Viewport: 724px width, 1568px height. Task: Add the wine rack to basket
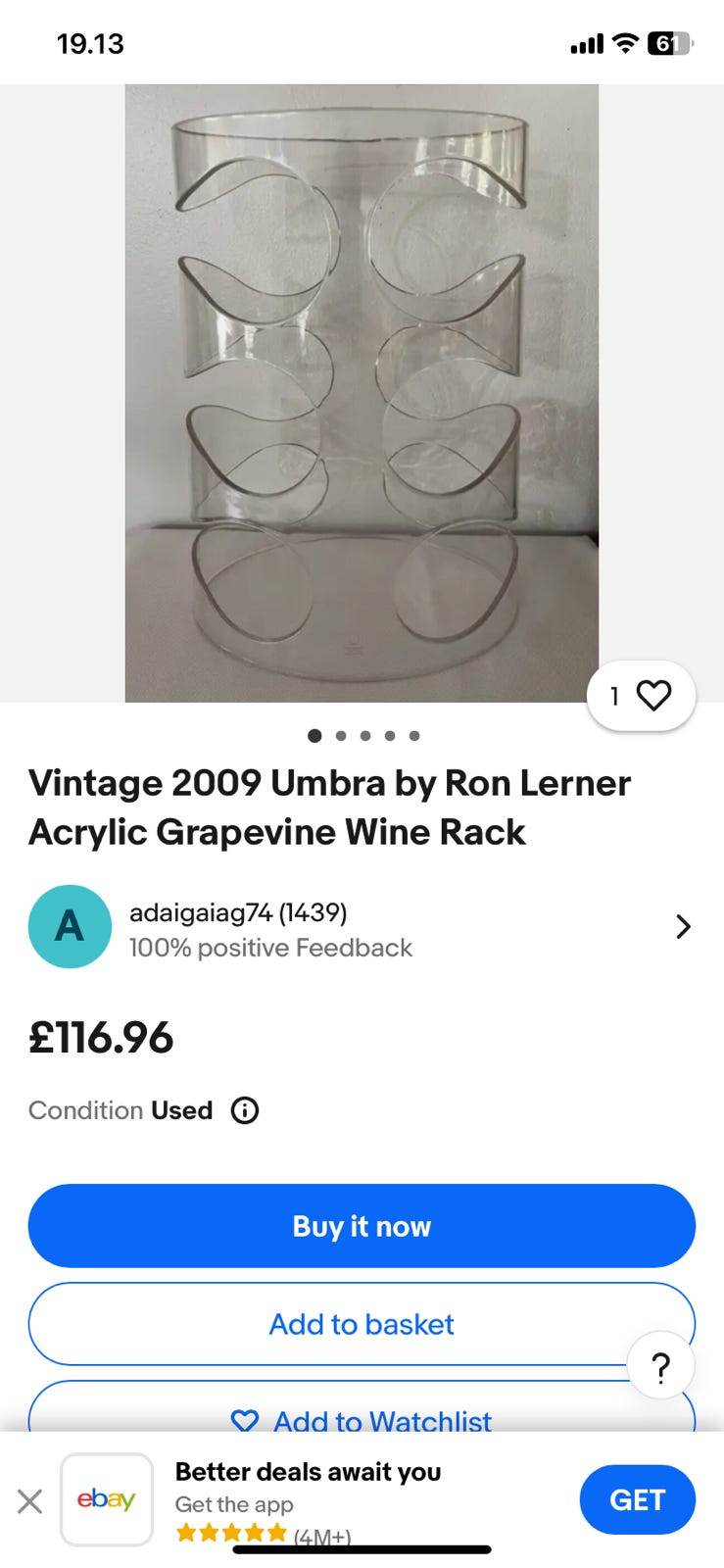[362, 1324]
